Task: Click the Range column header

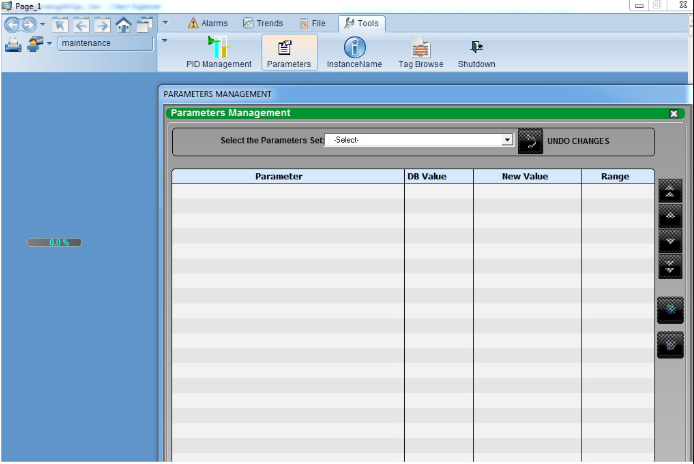Action: [618, 176]
